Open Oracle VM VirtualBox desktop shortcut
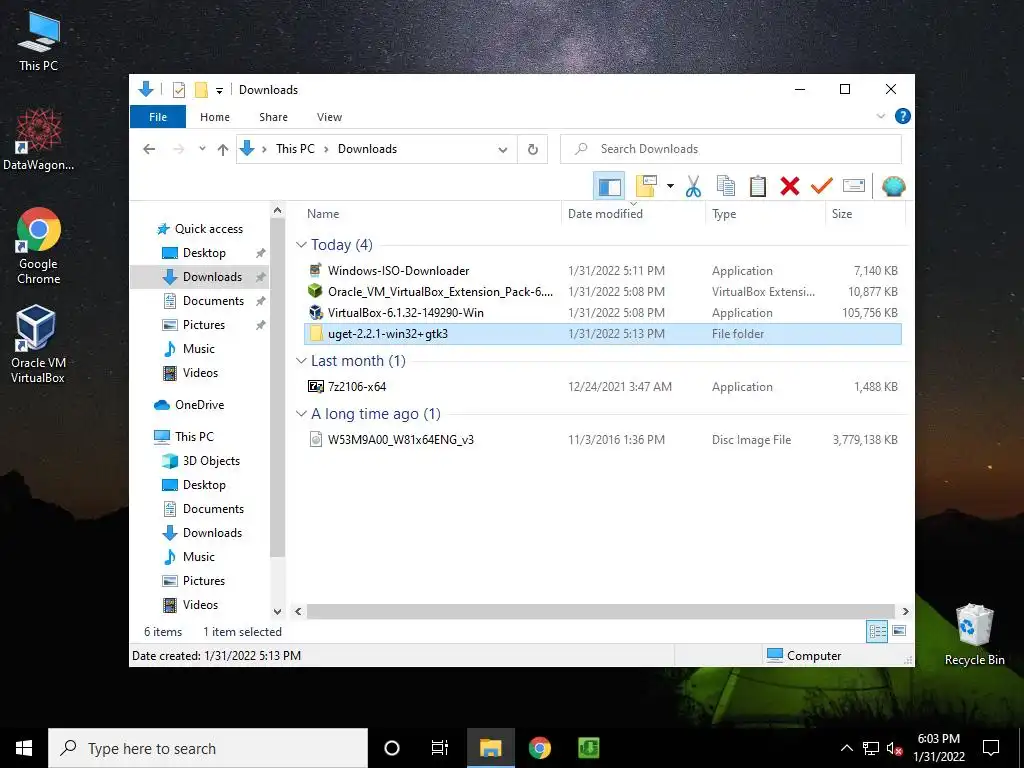 point(38,344)
